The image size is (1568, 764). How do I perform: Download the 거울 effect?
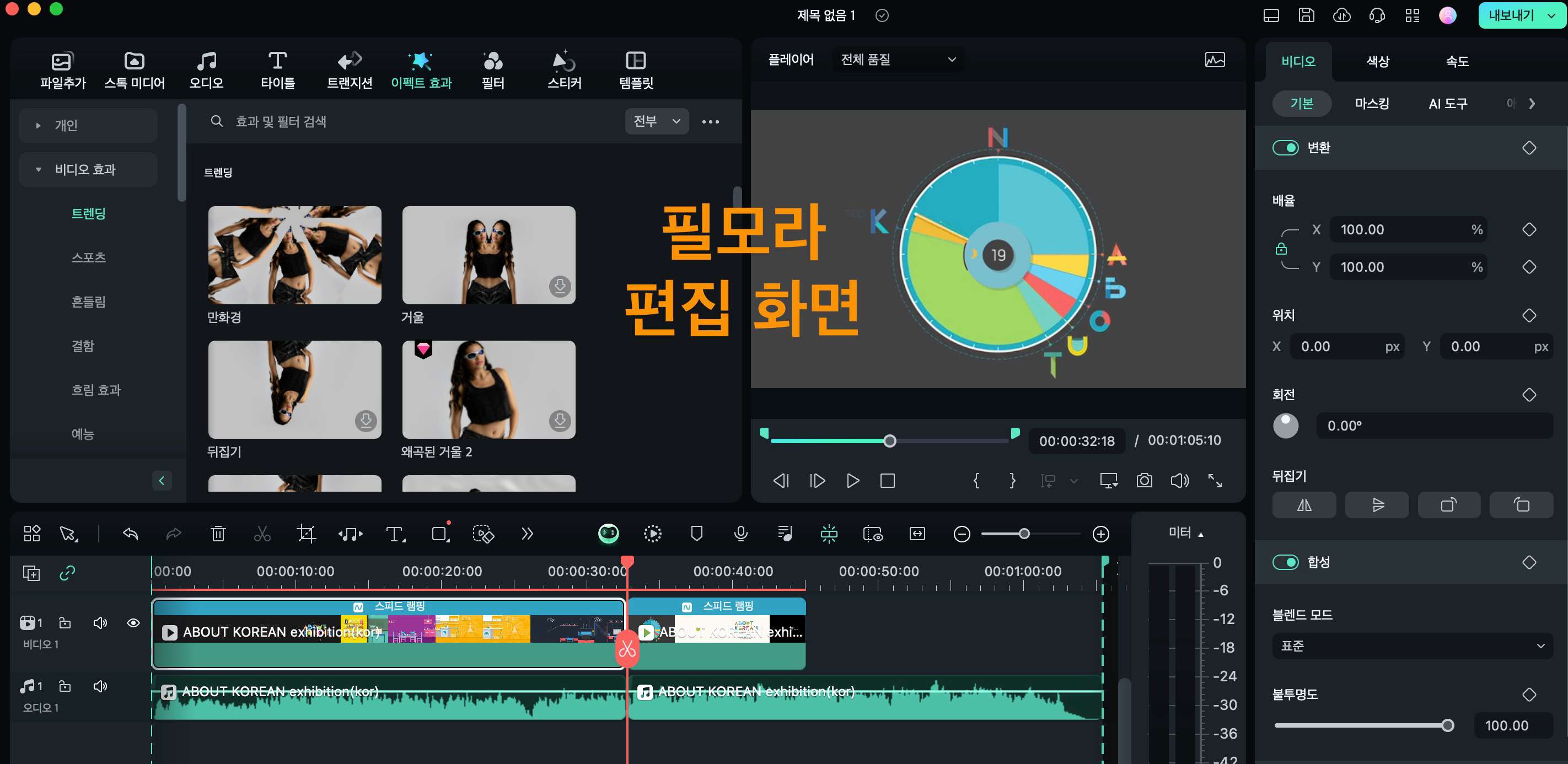tap(560, 286)
